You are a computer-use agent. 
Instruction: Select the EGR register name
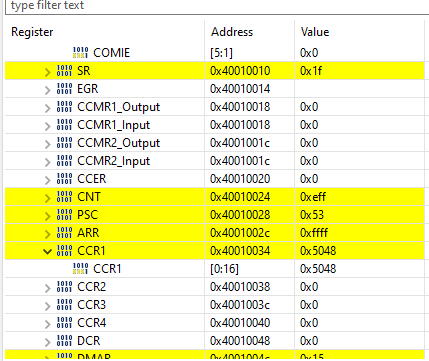point(88,89)
